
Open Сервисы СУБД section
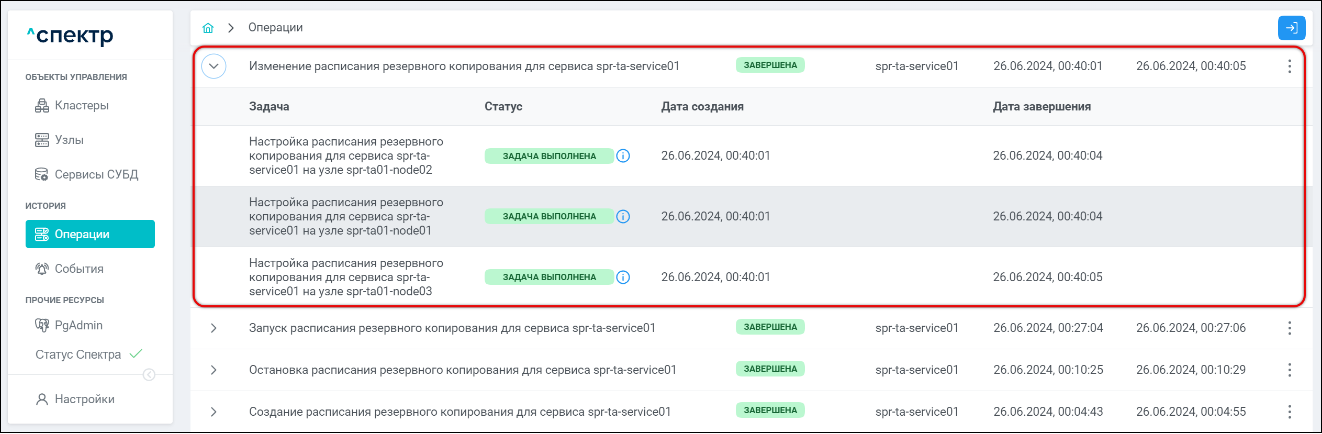point(96,174)
